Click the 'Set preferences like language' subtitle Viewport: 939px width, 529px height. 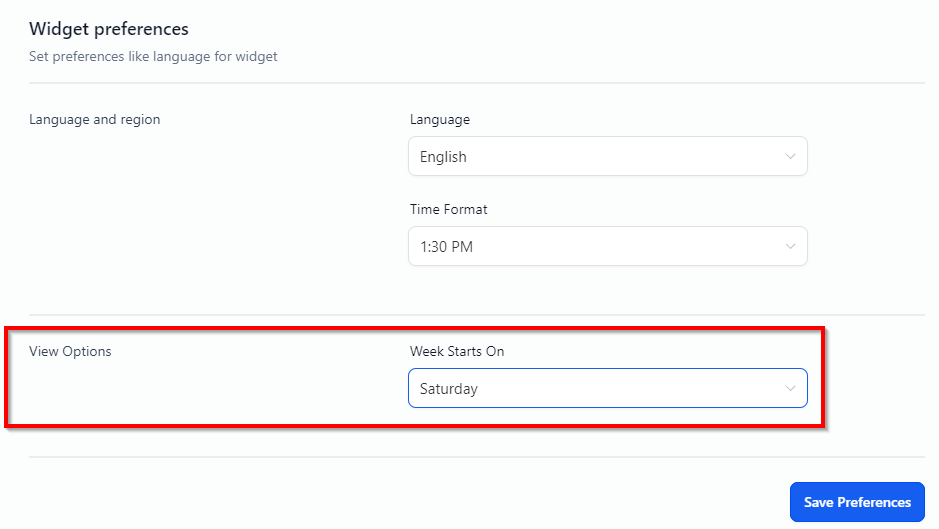click(x=153, y=57)
